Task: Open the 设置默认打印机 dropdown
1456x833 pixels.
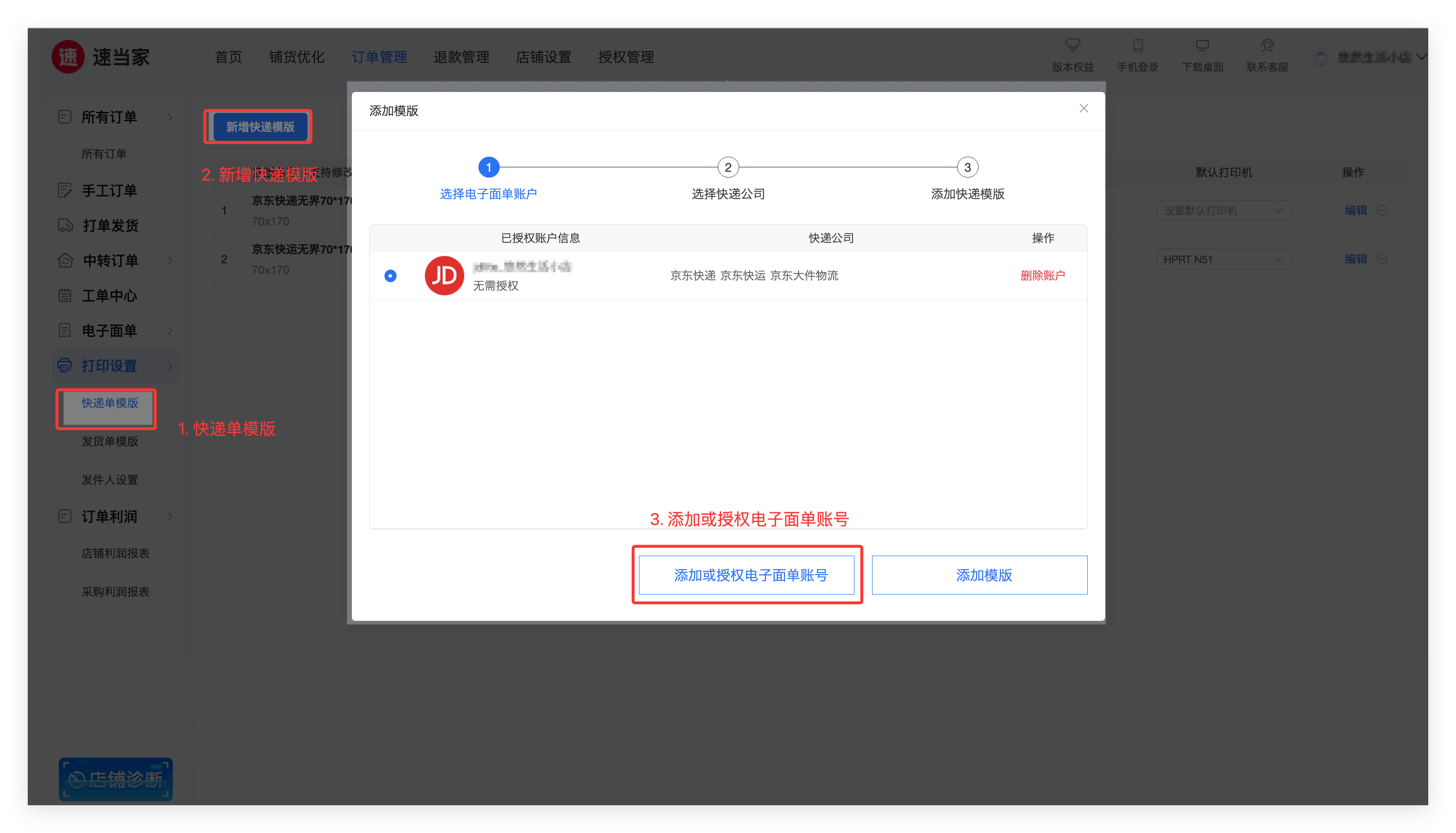Action: point(1223,211)
